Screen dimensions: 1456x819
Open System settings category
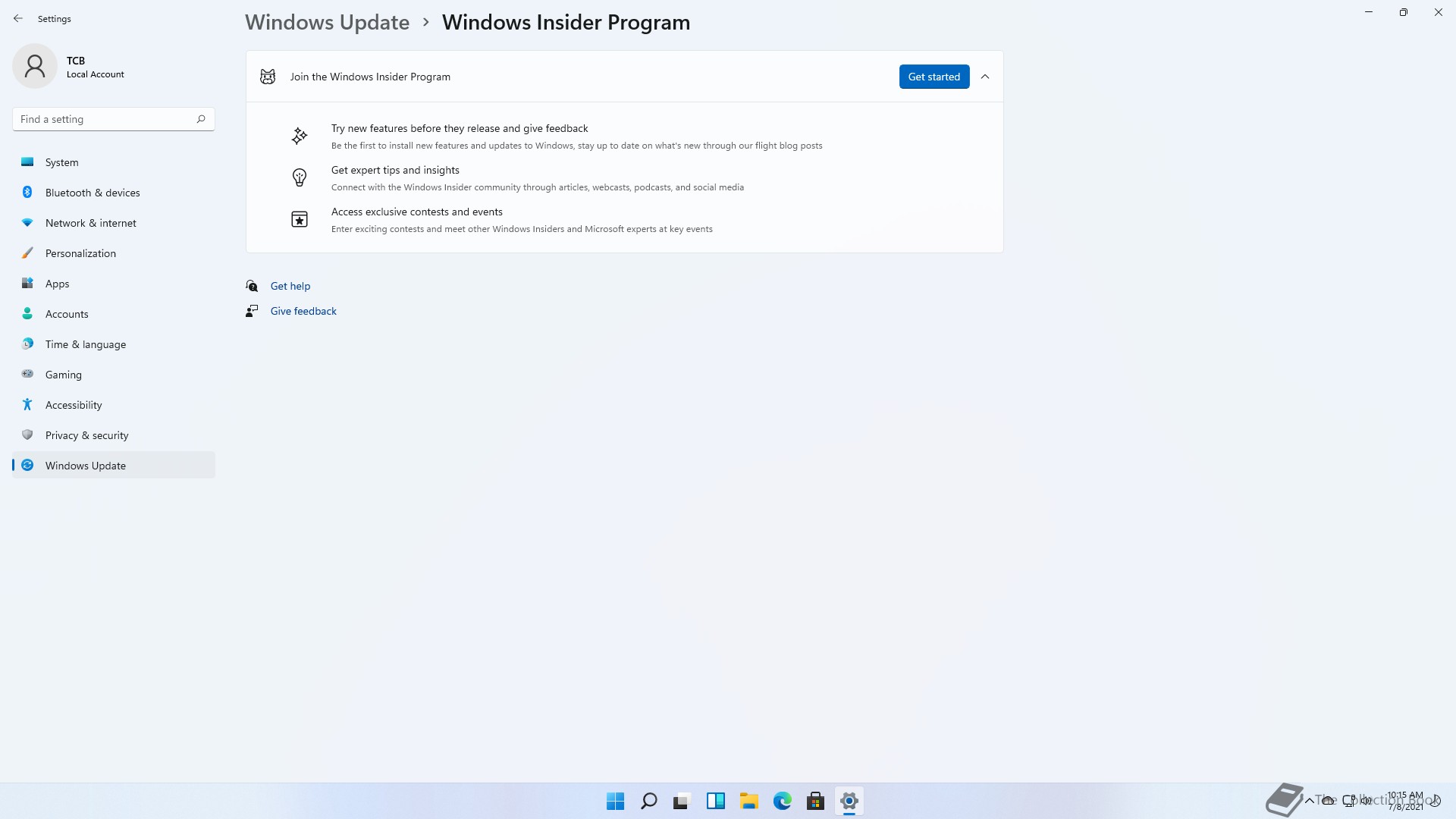pyautogui.click(x=114, y=162)
